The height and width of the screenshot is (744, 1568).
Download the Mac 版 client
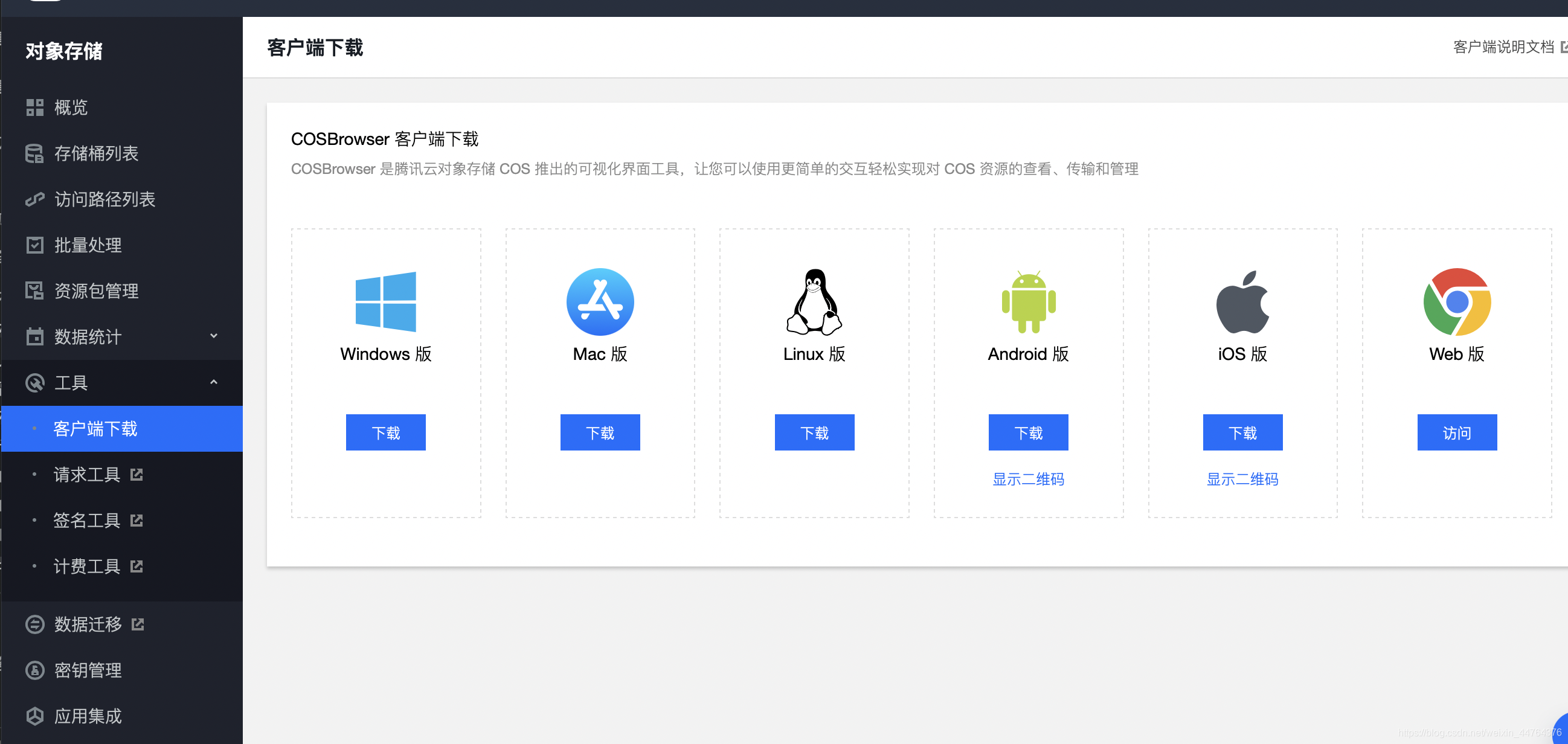[600, 432]
